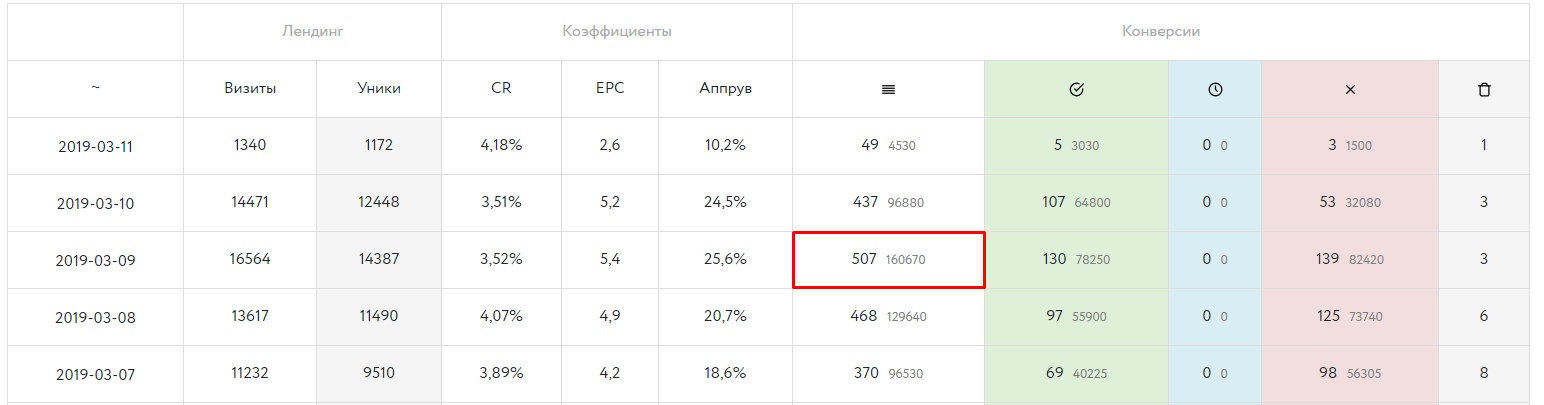Sort by the Уники column header
Screen dimensions: 1544x405
(379, 88)
